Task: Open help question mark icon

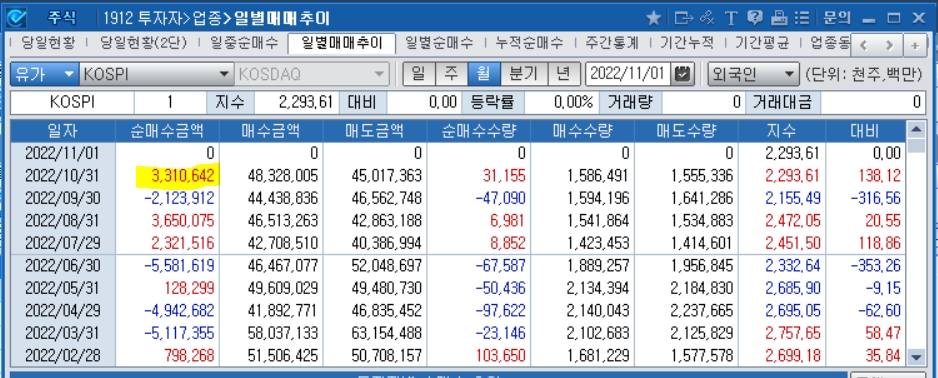Action: (x=754, y=19)
